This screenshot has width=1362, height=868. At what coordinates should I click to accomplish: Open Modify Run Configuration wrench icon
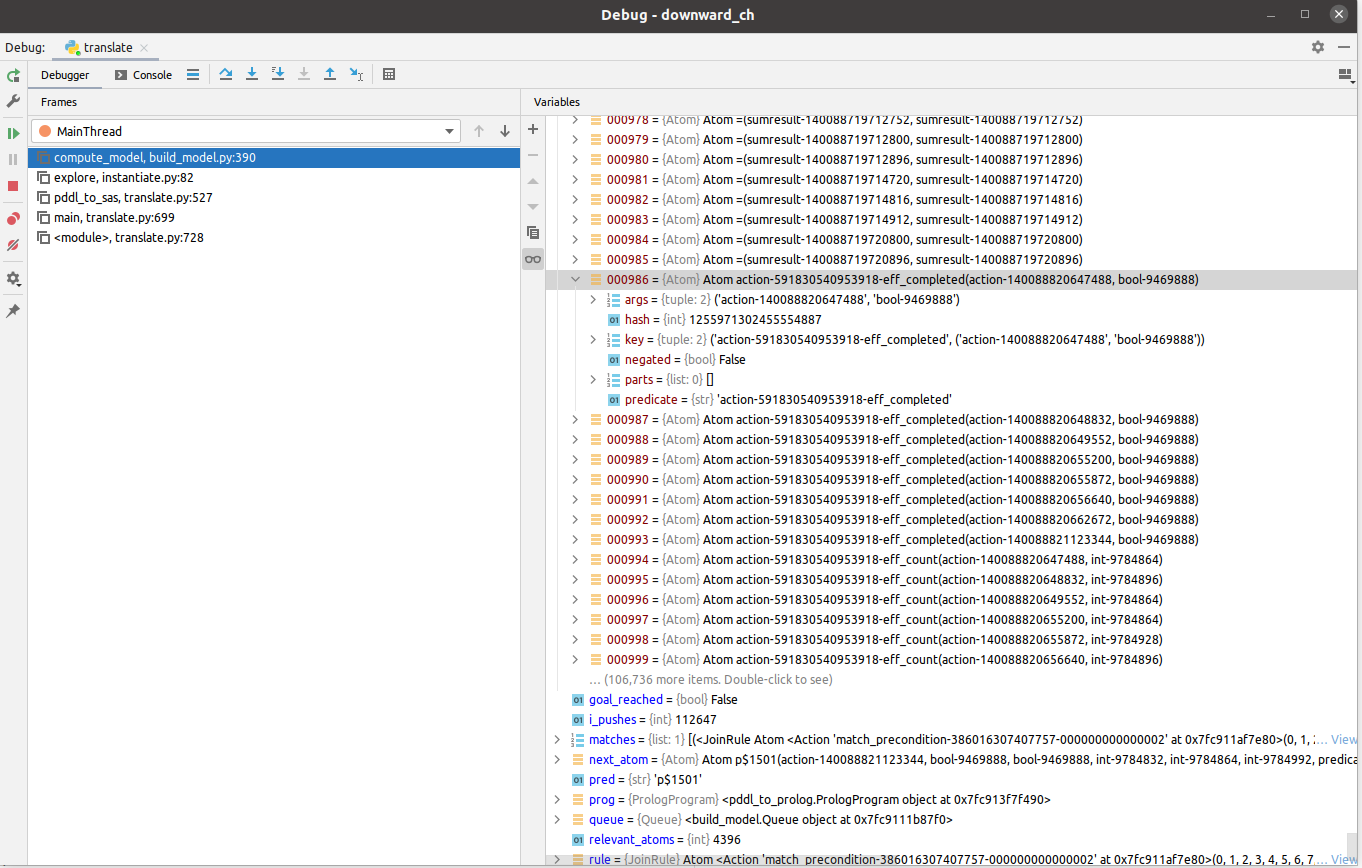13,101
